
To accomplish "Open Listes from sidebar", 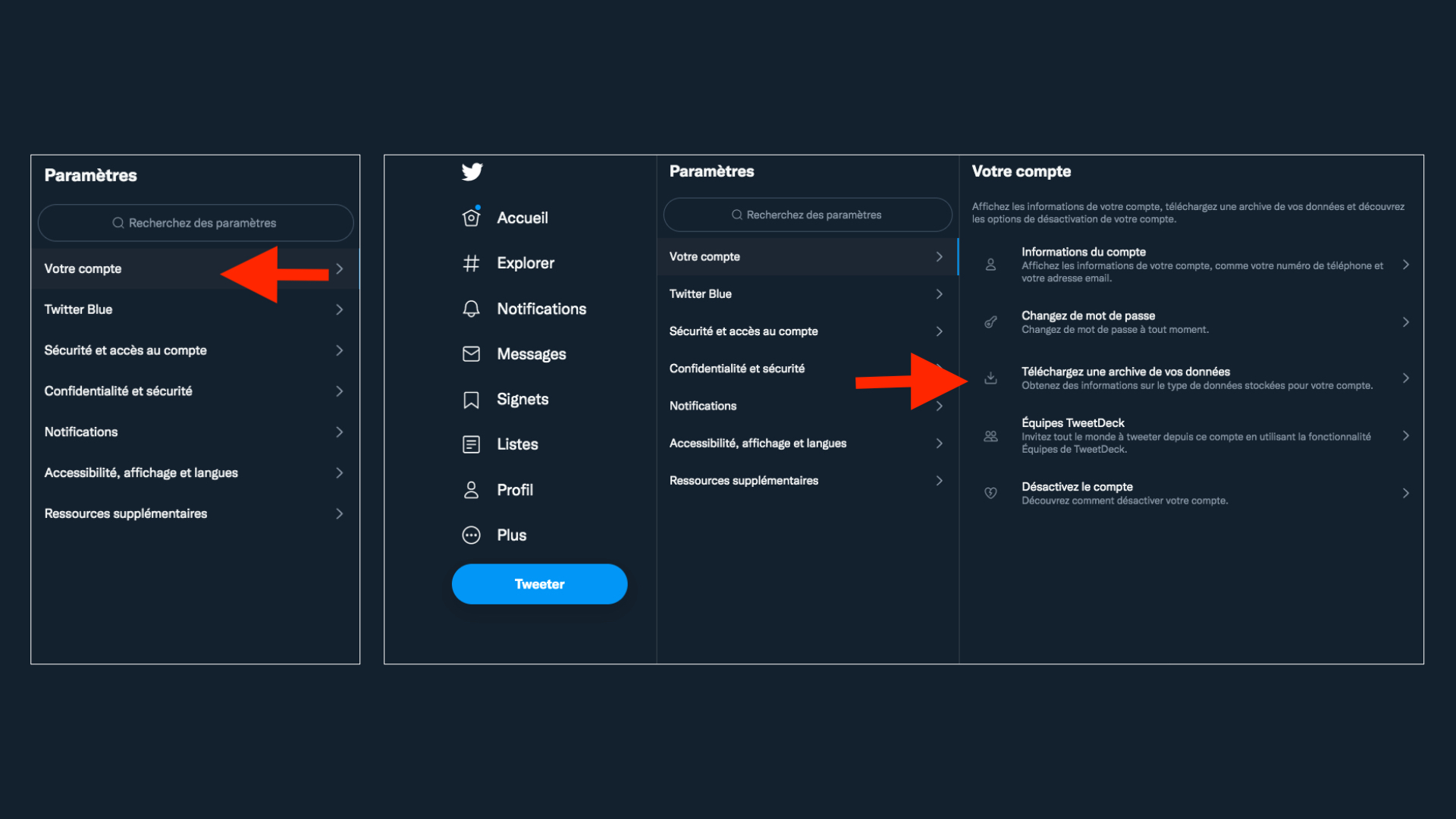I will tap(517, 443).
